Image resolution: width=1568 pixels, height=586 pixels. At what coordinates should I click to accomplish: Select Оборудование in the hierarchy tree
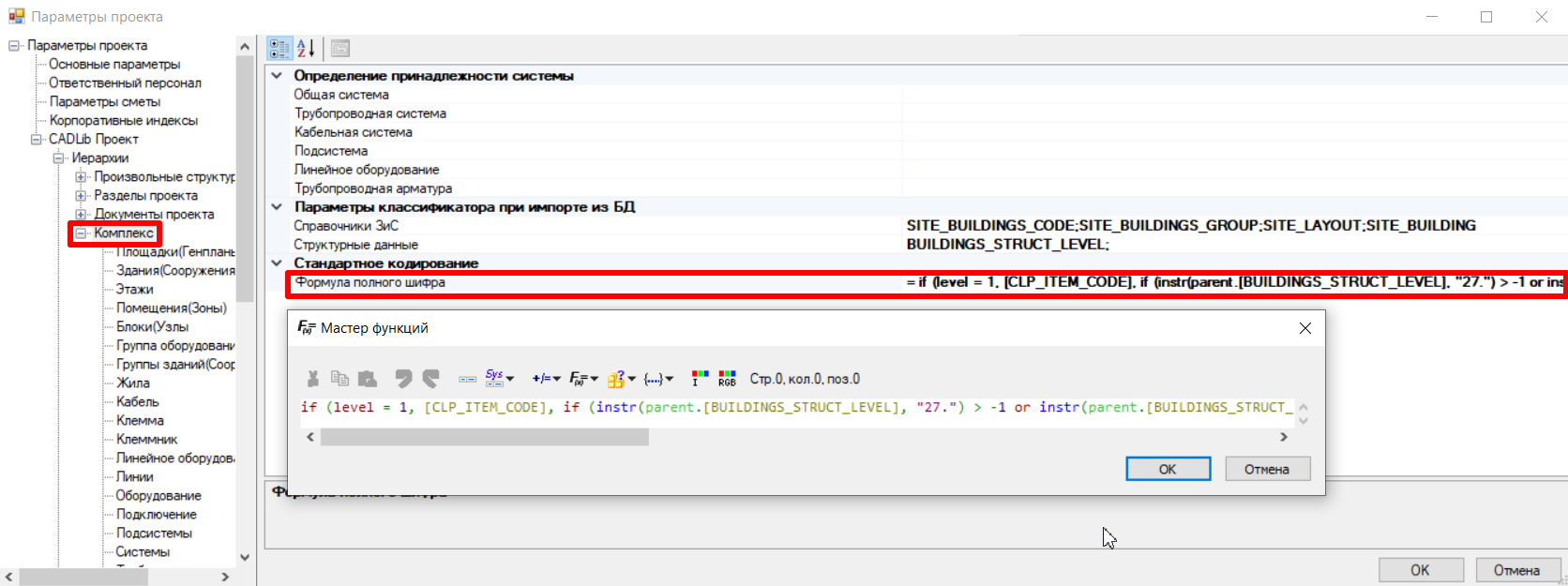click(x=158, y=496)
